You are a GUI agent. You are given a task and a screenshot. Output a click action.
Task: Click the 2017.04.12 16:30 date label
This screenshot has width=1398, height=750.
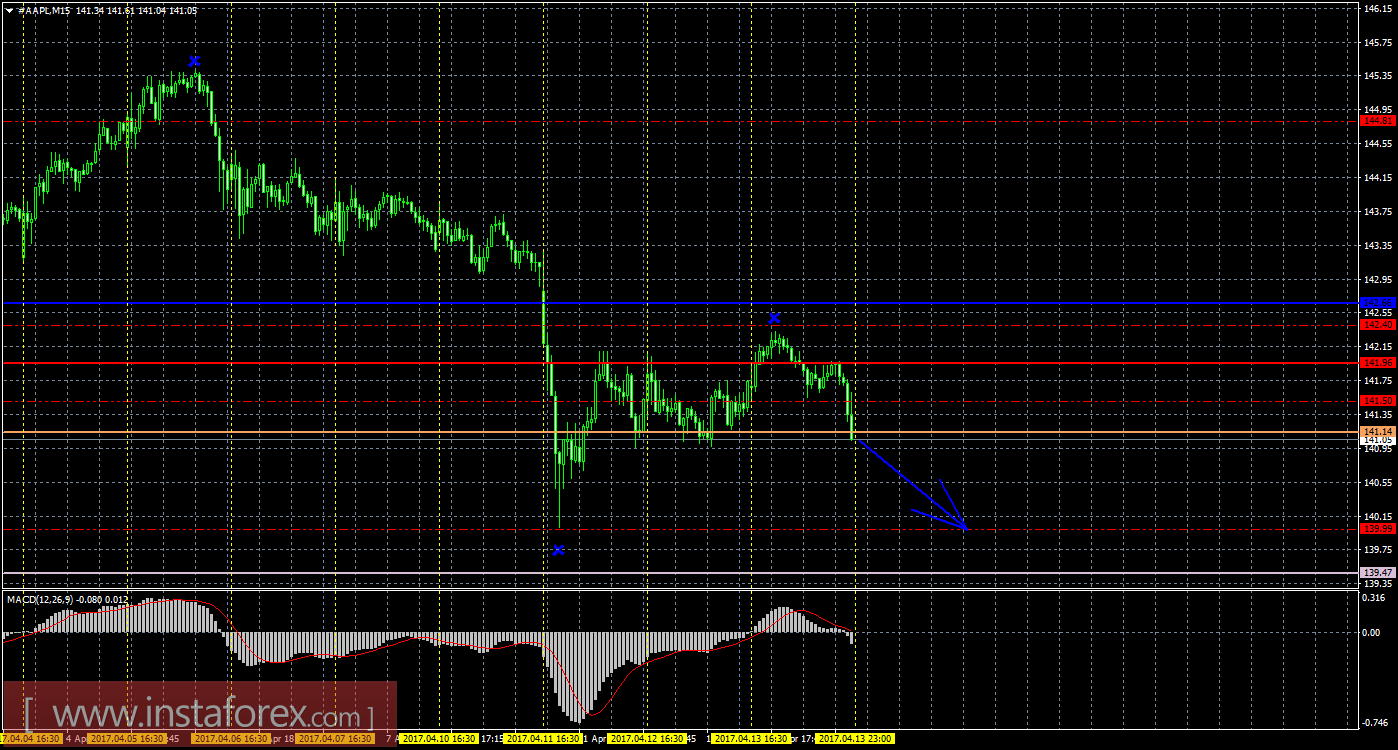point(646,739)
